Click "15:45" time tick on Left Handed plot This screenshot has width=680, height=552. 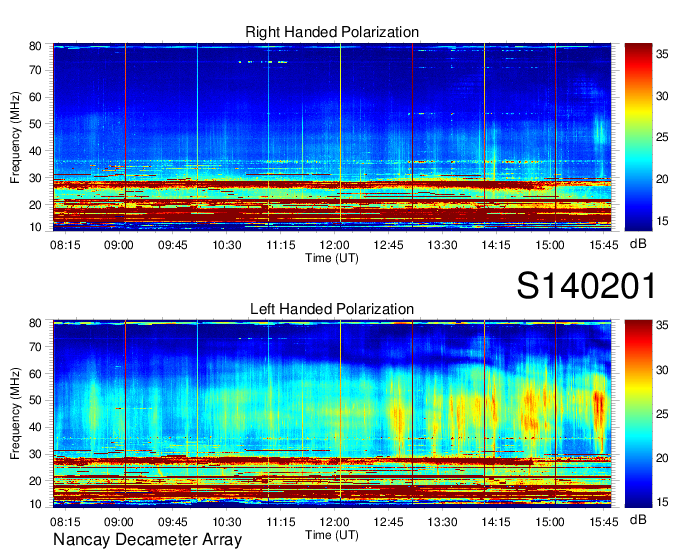click(x=604, y=521)
